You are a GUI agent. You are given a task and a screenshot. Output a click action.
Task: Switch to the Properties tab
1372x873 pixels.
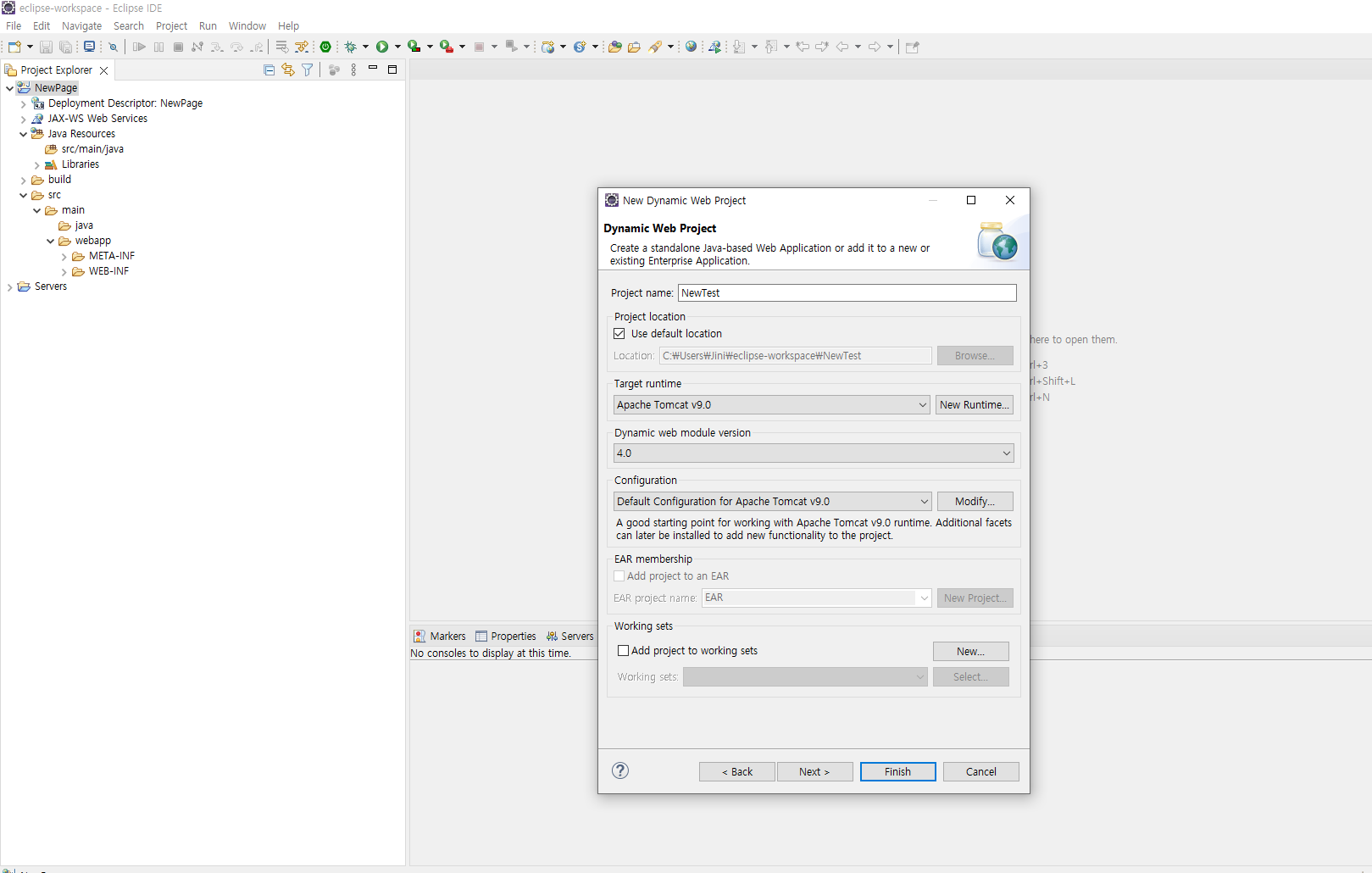506,637
